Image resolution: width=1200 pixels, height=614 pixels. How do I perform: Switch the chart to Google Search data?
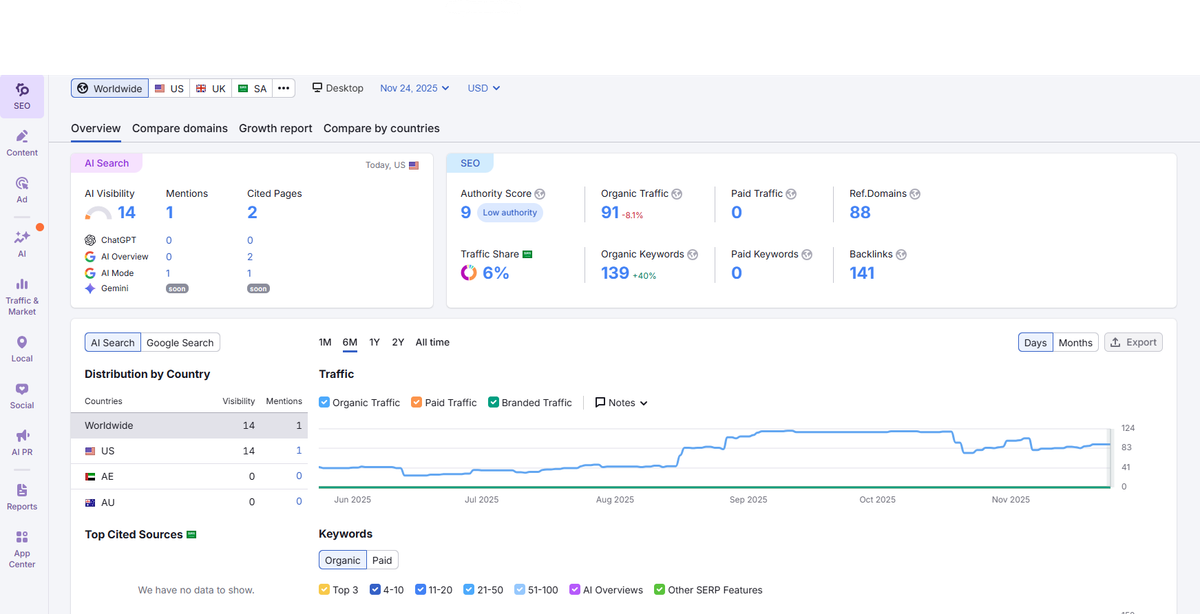pyautogui.click(x=180, y=342)
